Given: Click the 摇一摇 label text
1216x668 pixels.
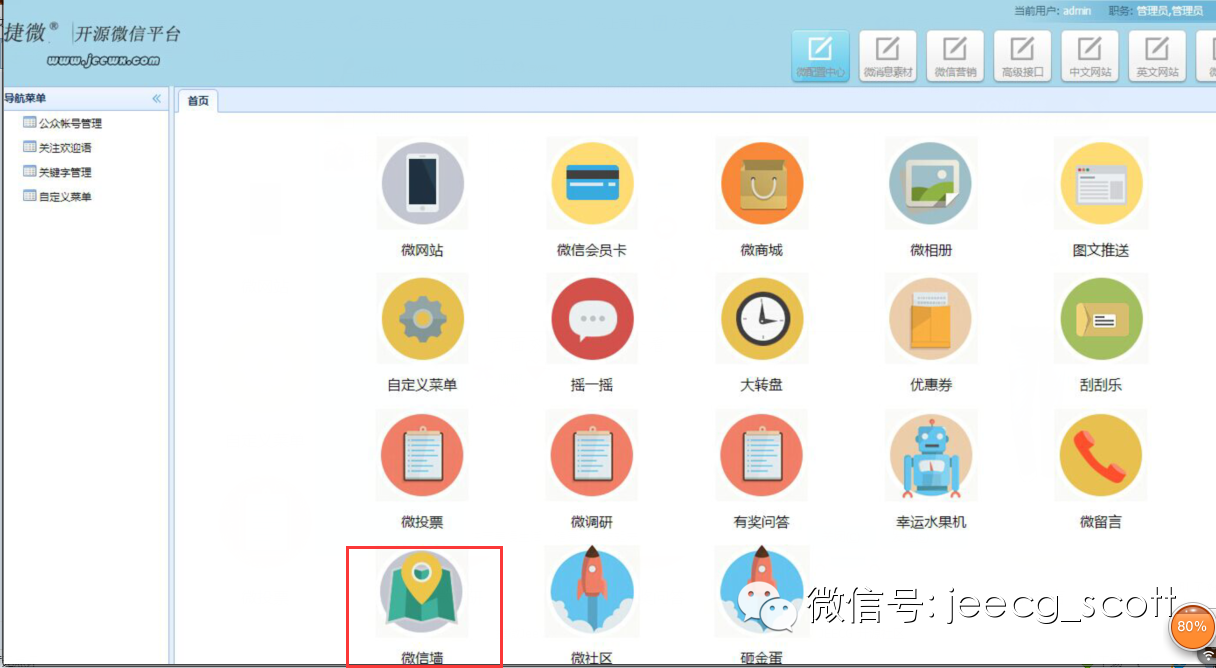Looking at the screenshot, I should click(592, 385).
